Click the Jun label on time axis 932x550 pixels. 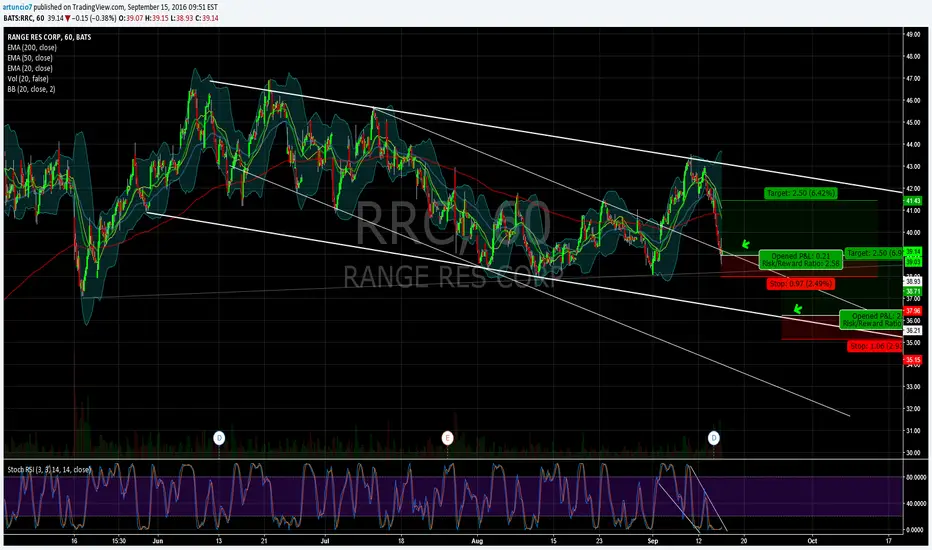pyautogui.click(x=158, y=540)
